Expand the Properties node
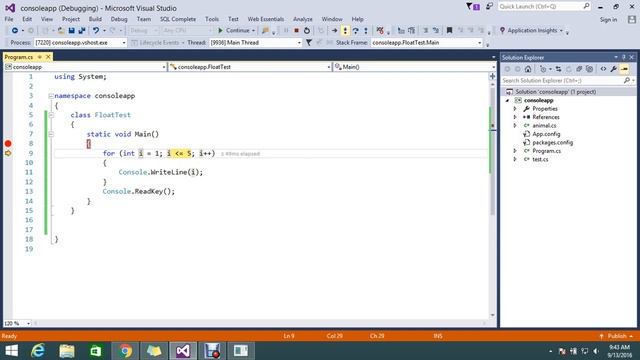The width and height of the screenshot is (640, 360). click(515, 109)
